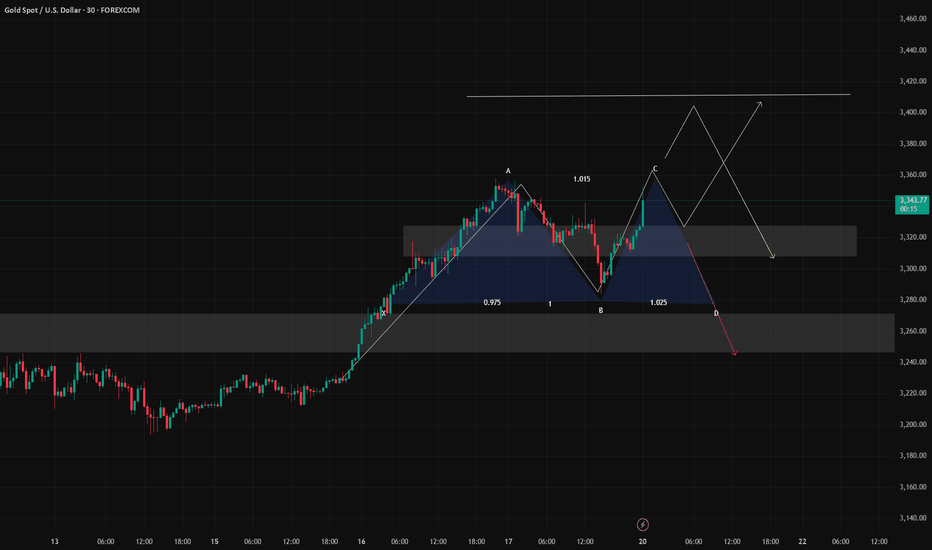932x550 pixels.
Task: Click date label 17 on time axis
Action: (x=508, y=542)
